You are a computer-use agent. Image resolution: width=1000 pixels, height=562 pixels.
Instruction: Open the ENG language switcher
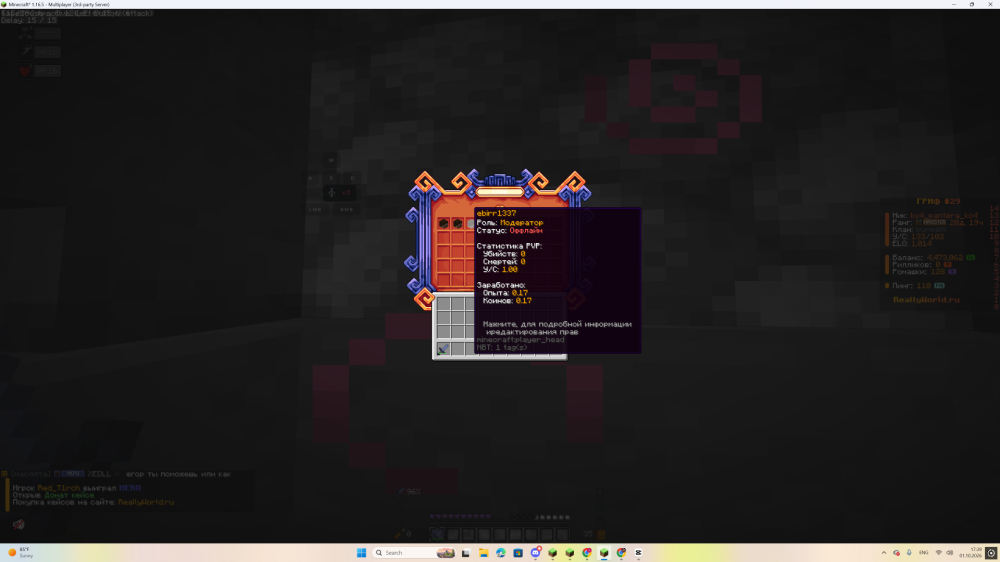point(923,552)
